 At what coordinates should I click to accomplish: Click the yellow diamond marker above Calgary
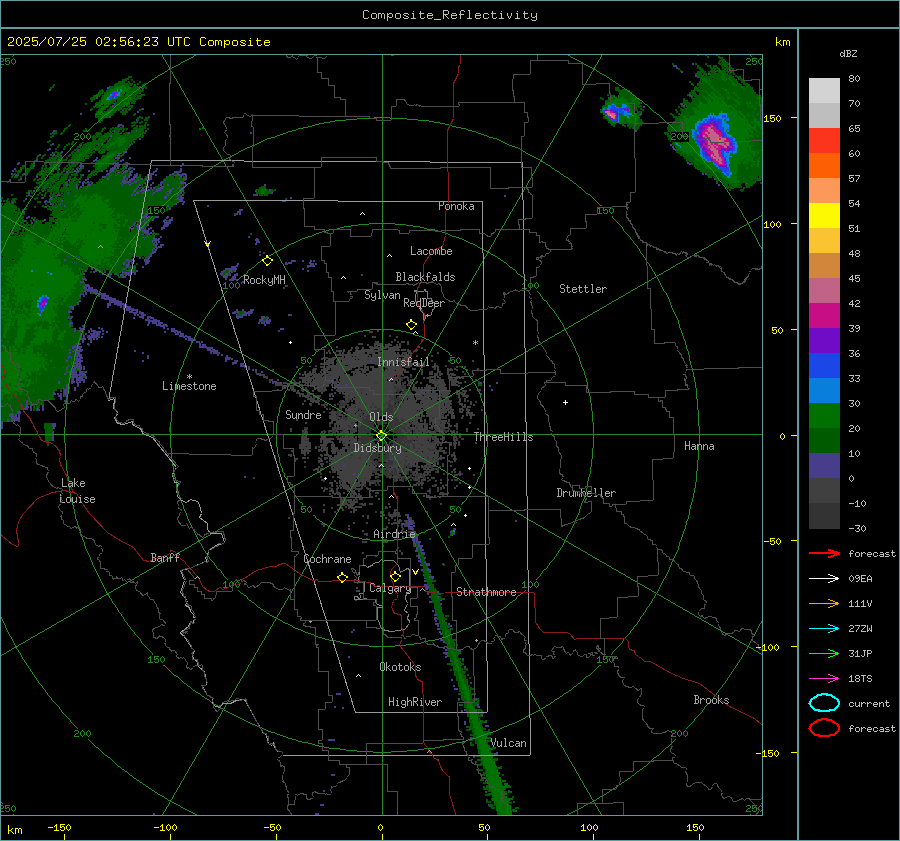pyautogui.click(x=395, y=576)
